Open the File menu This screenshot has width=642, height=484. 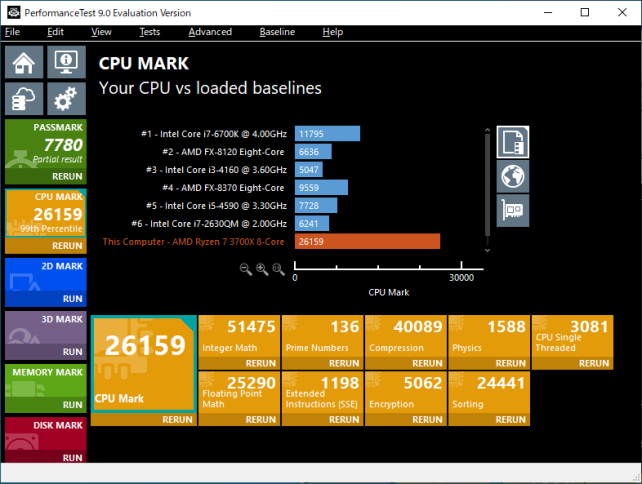pyautogui.click(x=12, y=32)
